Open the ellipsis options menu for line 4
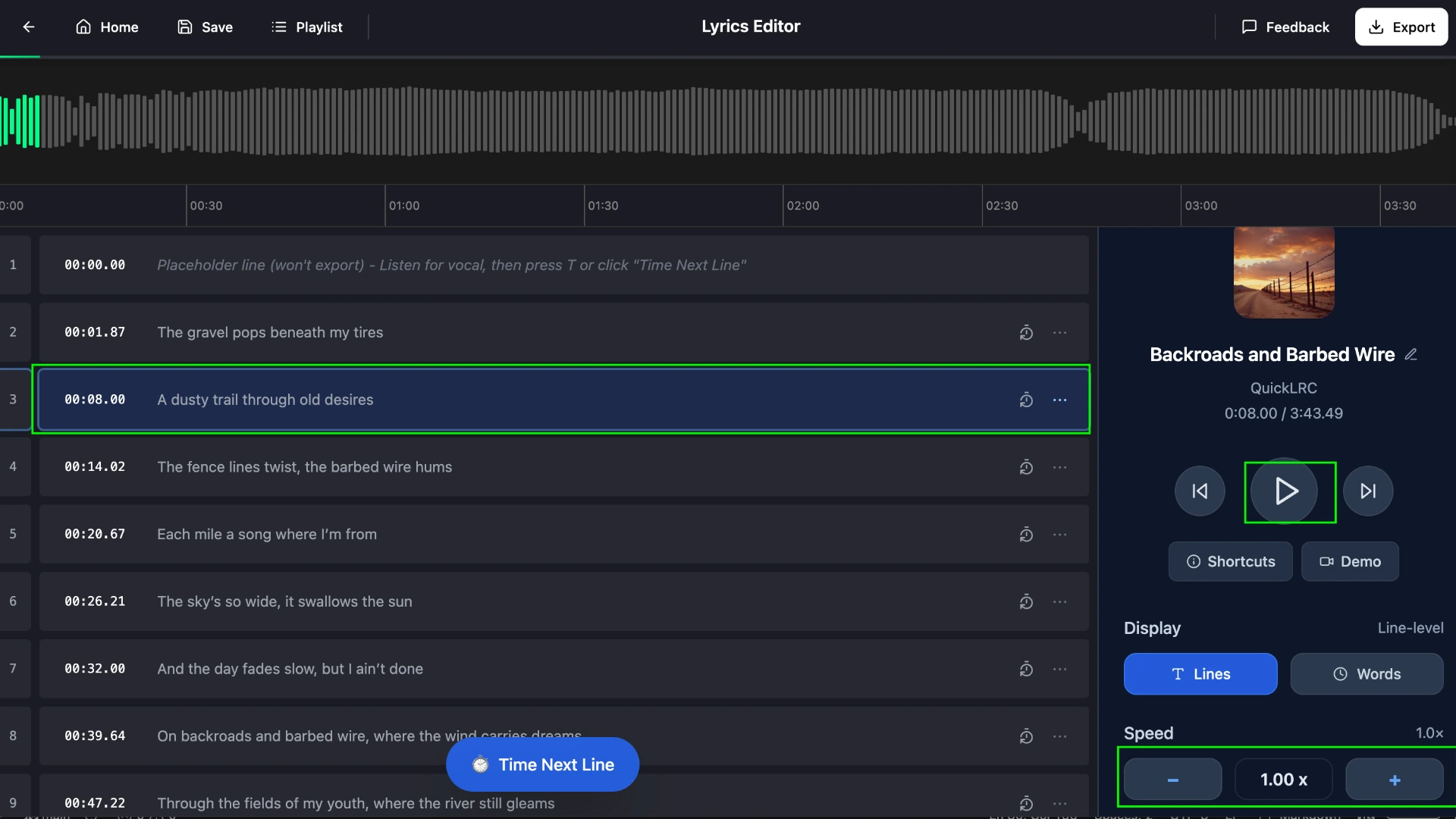 click(x=1059, y=467)
